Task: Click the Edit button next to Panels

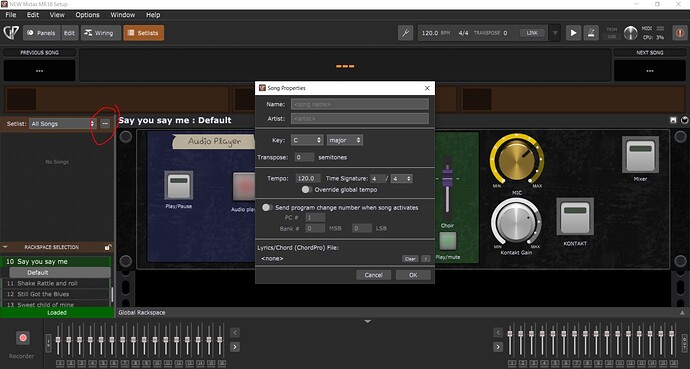Action: coord(70,33)
